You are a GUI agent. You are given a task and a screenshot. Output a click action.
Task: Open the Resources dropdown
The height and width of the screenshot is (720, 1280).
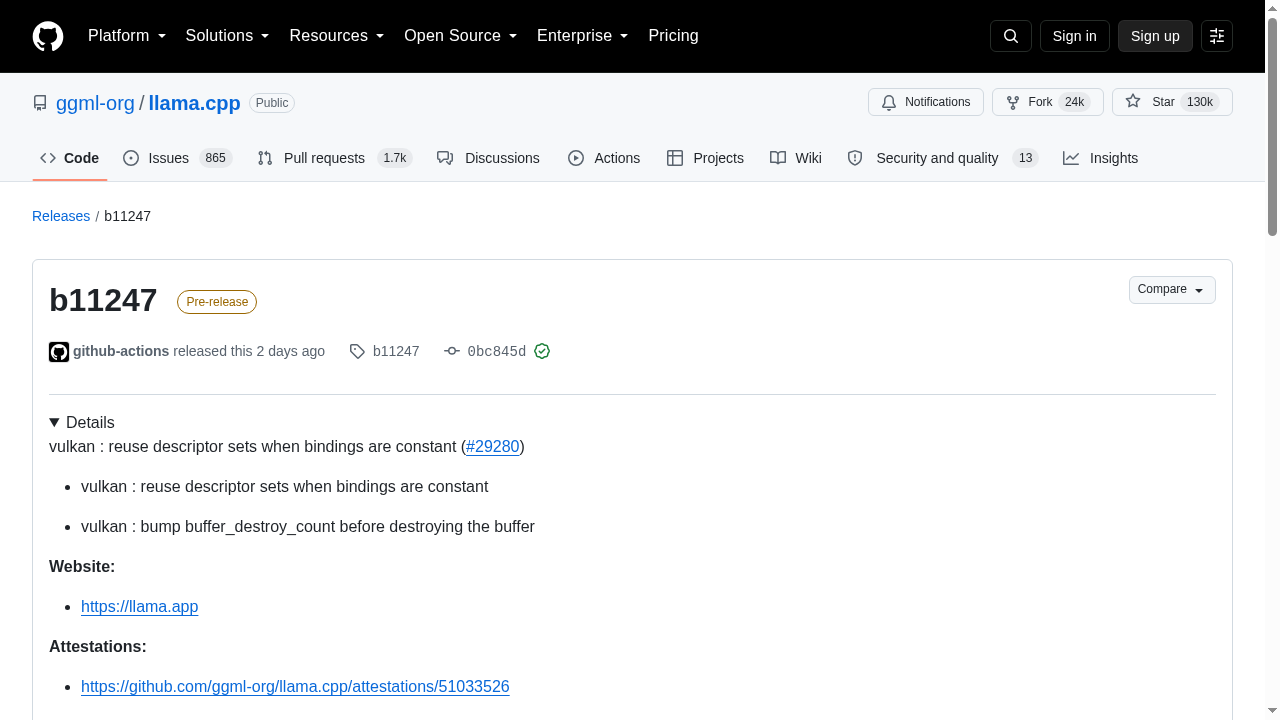tap(337, 36)
